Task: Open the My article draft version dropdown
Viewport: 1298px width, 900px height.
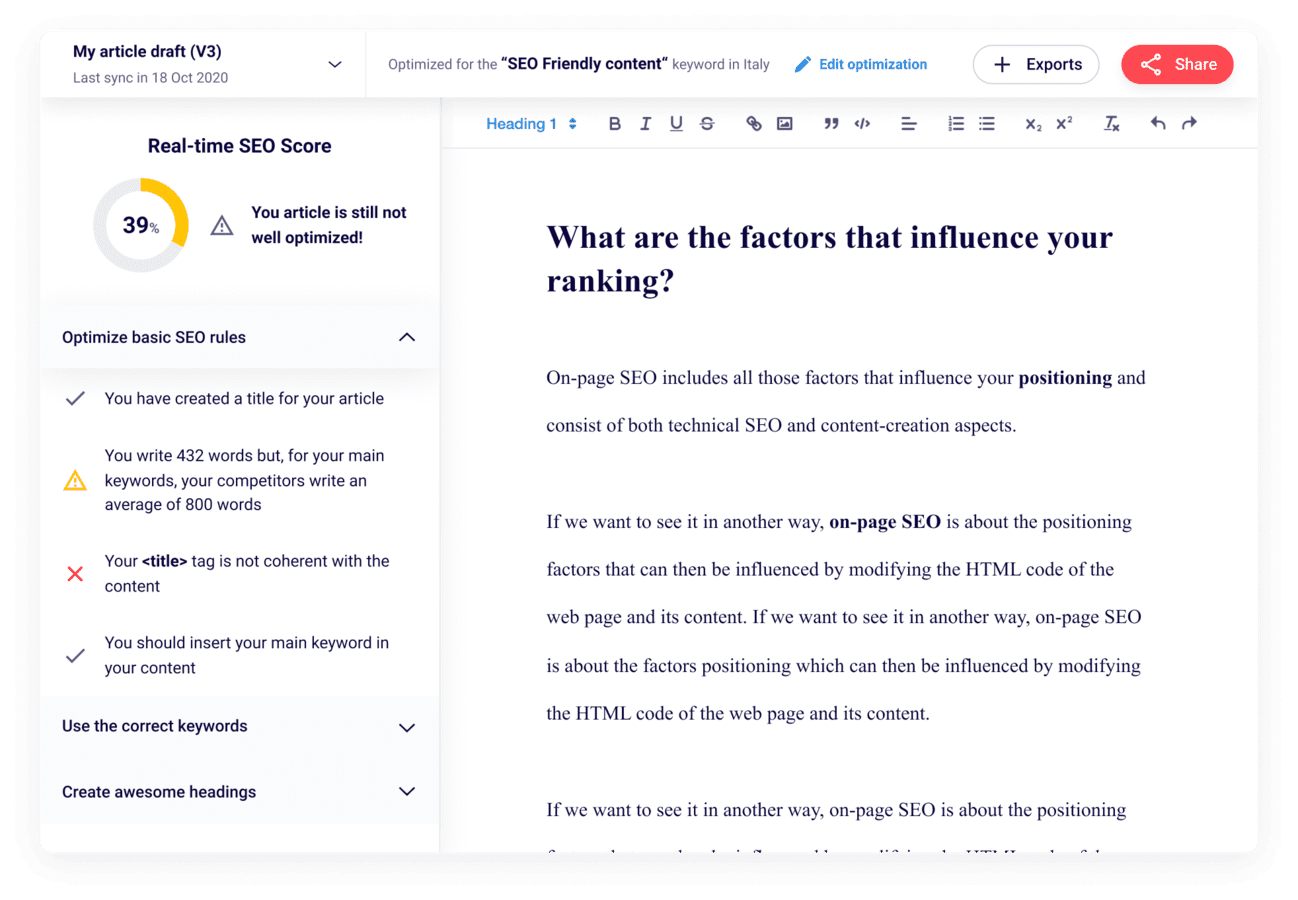Action: (x=334, y=62)
